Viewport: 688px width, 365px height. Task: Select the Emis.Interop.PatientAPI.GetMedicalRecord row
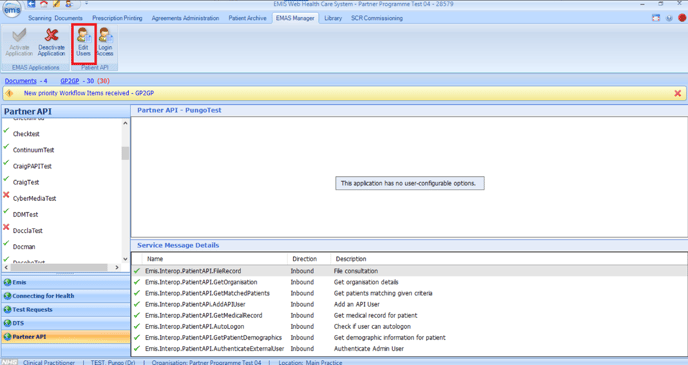(409, 315)
